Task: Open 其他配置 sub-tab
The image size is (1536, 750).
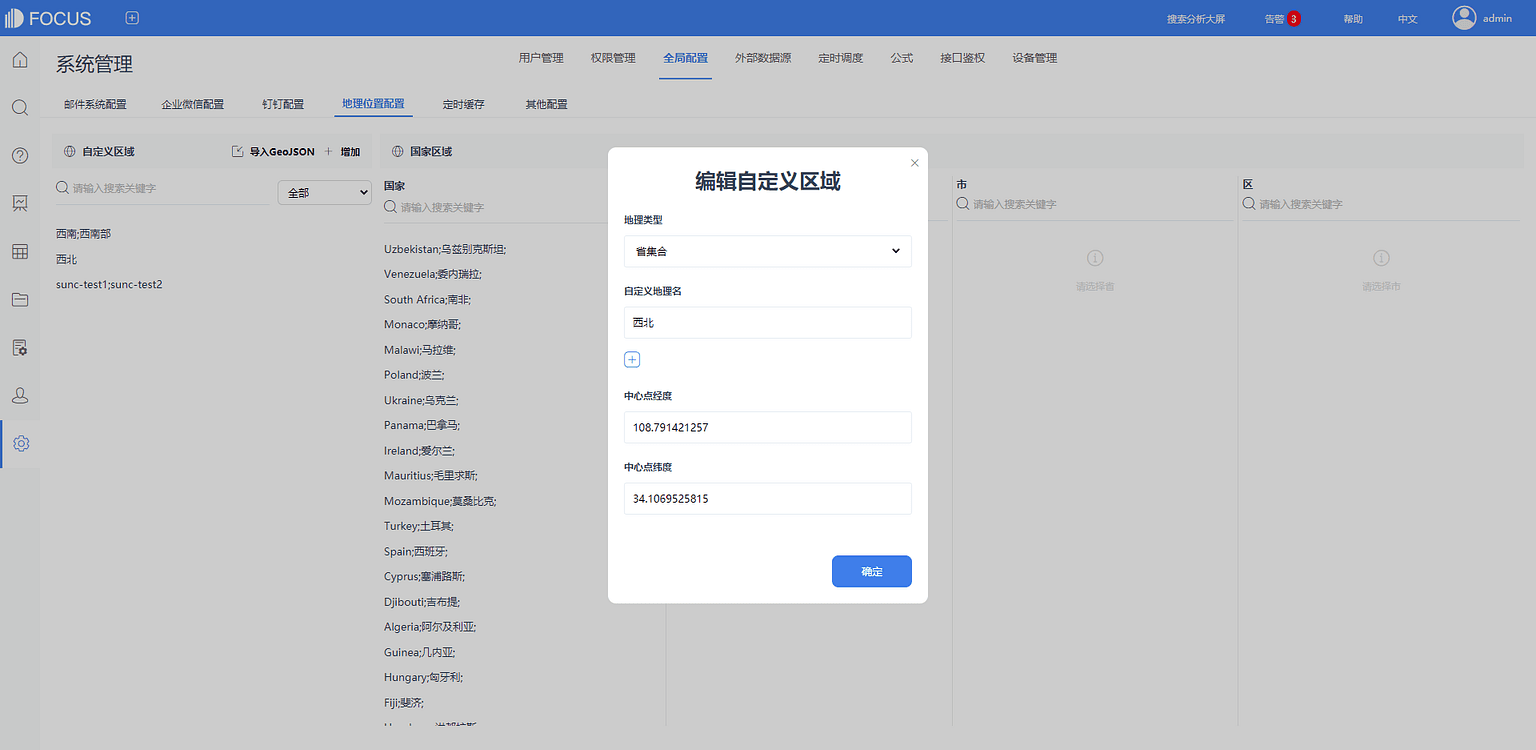Action: [546, 104]
